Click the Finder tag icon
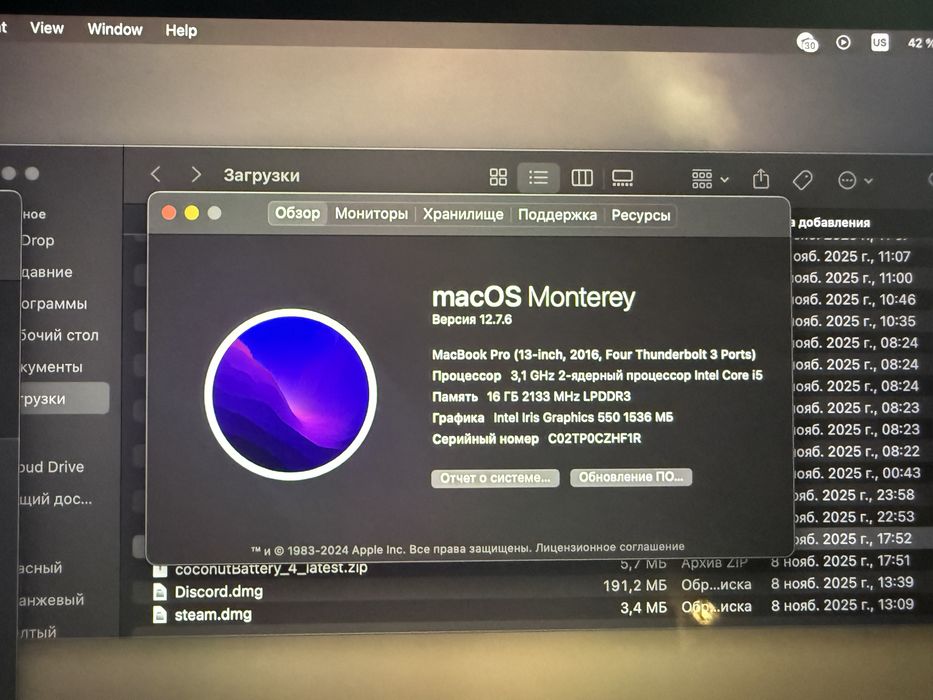933x700 pixels. coord(803,180)
